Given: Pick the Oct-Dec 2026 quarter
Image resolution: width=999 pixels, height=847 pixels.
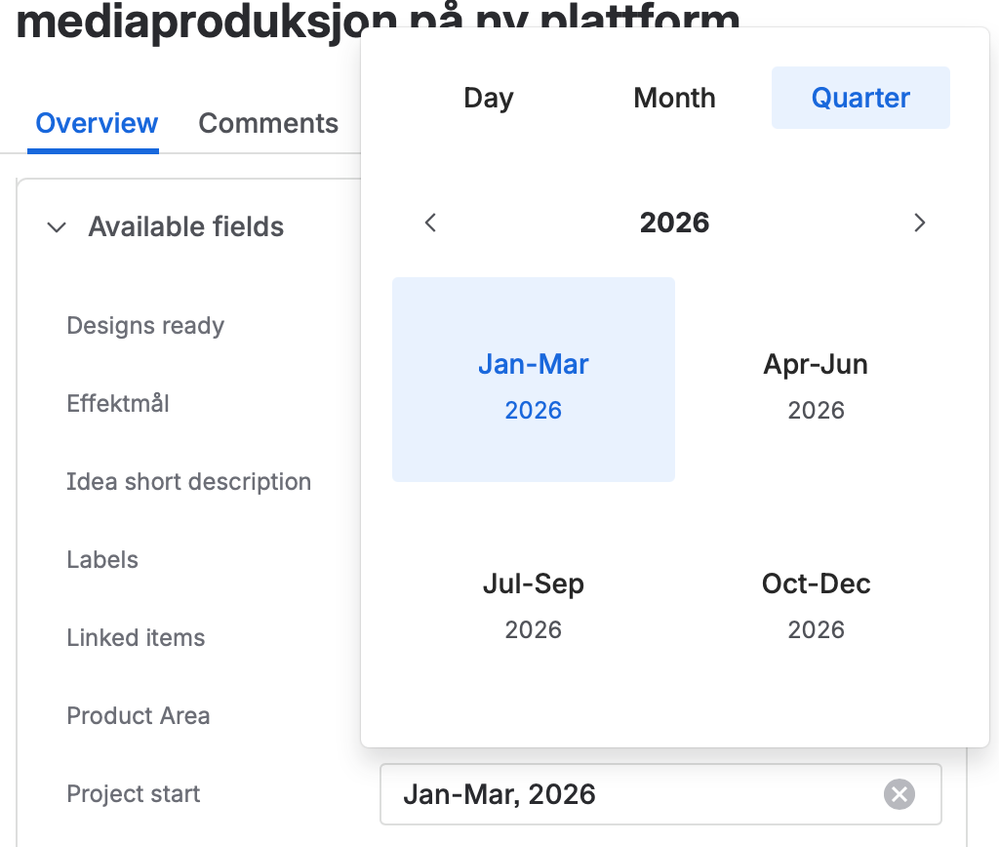Looking at the screenshot, I should pos(816,600).
